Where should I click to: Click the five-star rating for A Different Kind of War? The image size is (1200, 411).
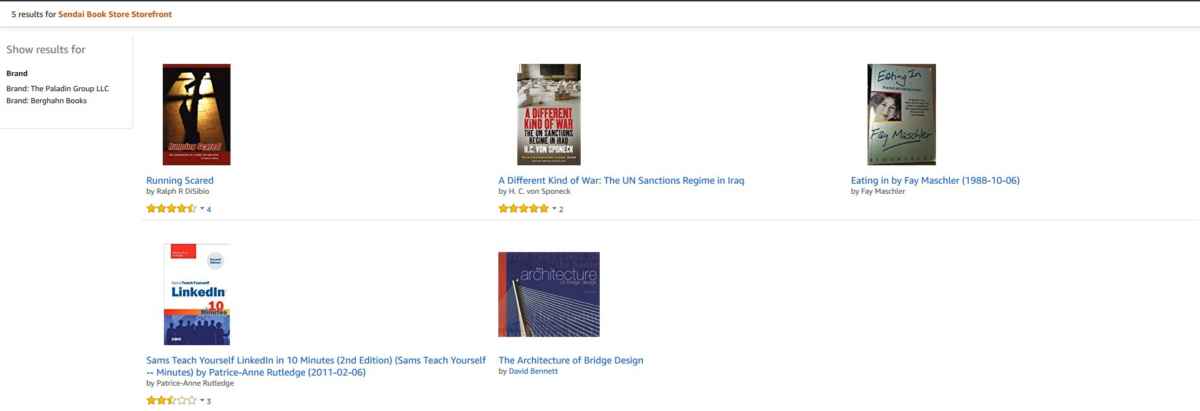pyautogui.click(x=524, y=209)
